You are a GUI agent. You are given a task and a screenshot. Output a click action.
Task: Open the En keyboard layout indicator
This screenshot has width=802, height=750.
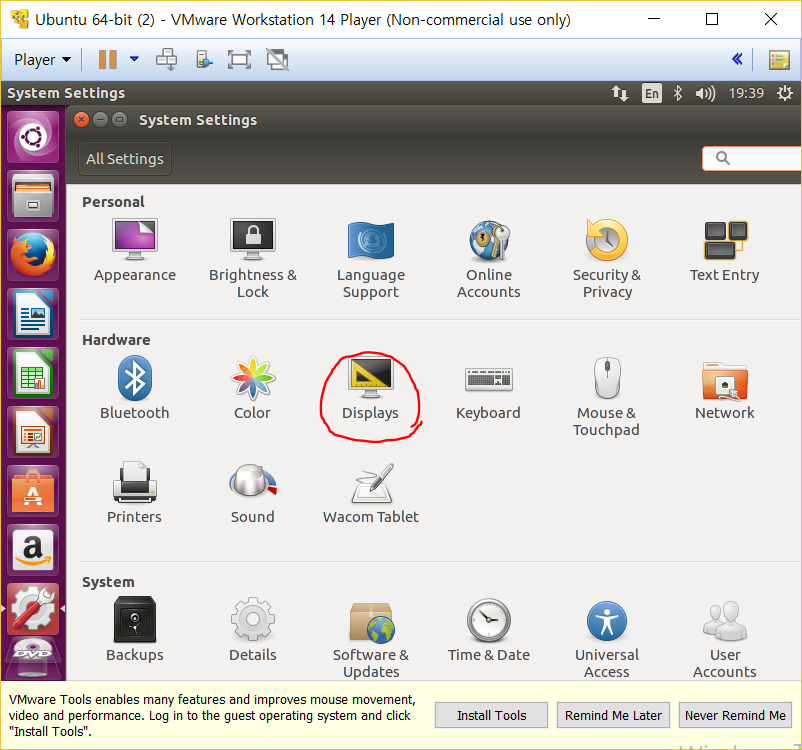651,93
